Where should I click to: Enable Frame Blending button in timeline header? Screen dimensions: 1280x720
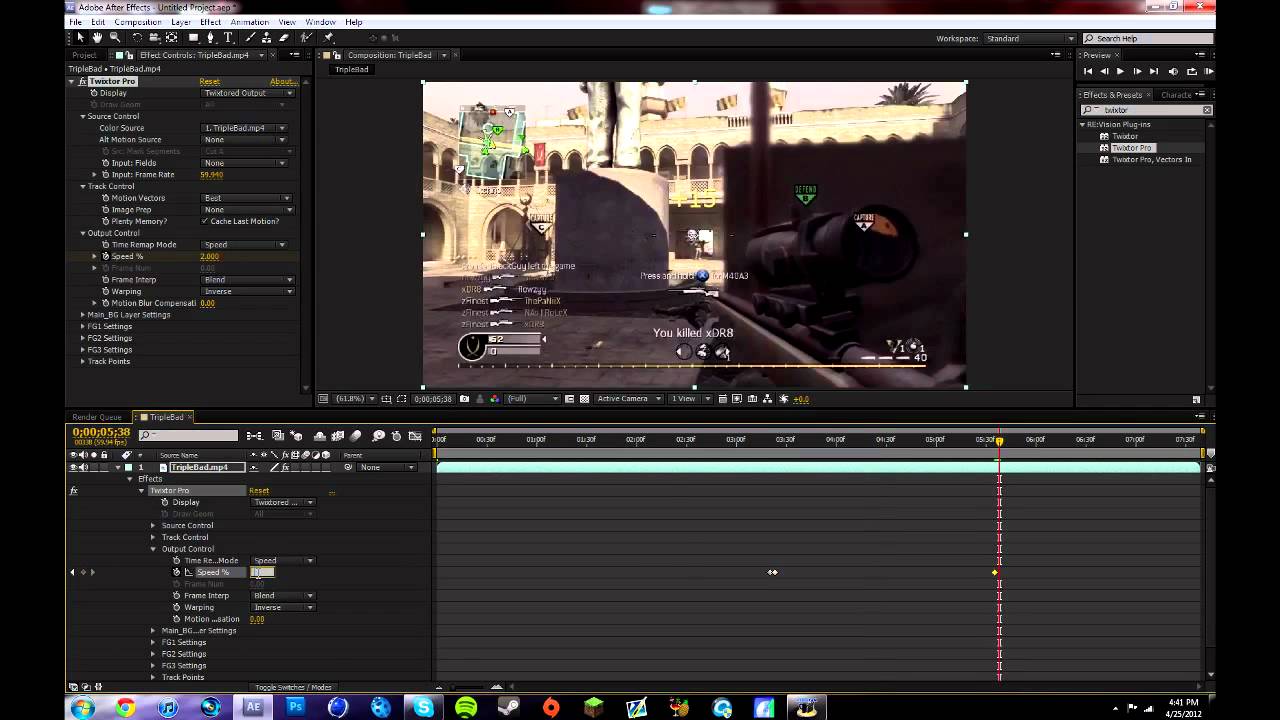[x=338, y=436]
